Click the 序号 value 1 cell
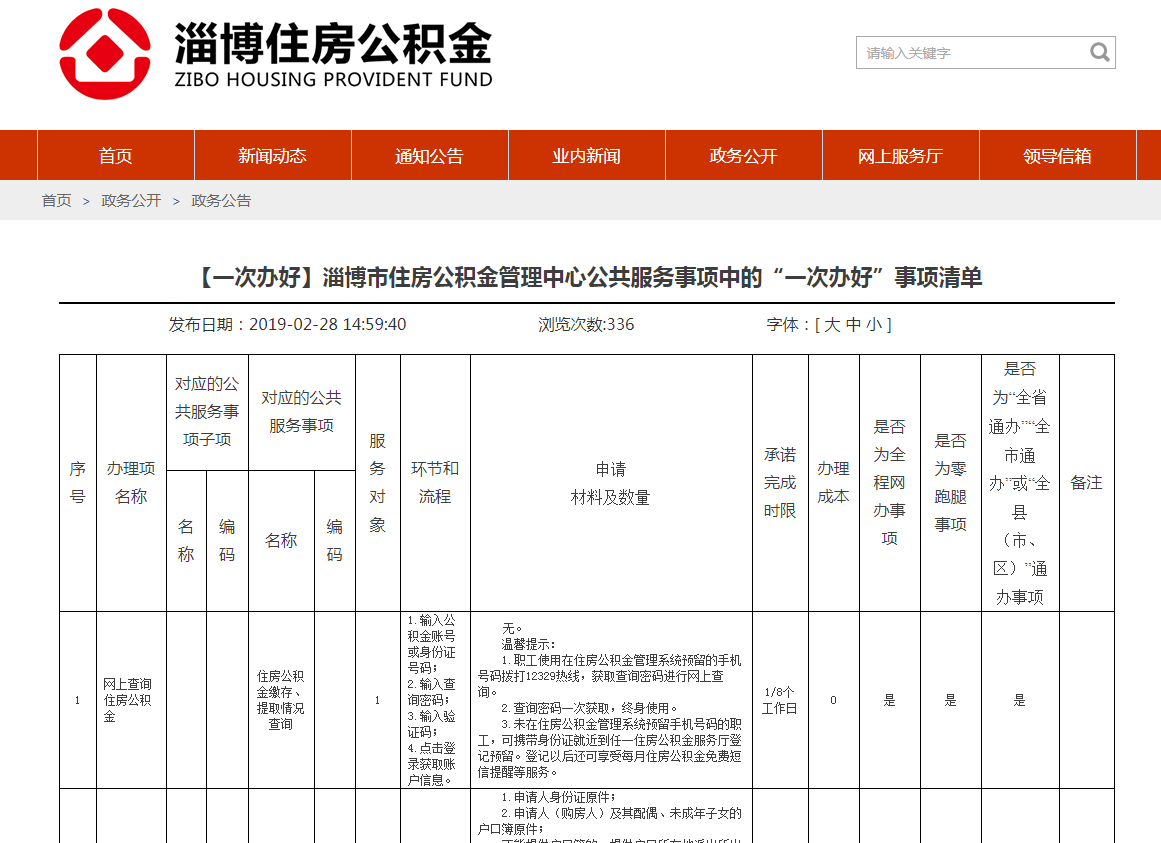The image size is (1161, 843). (x=78, y=700)
